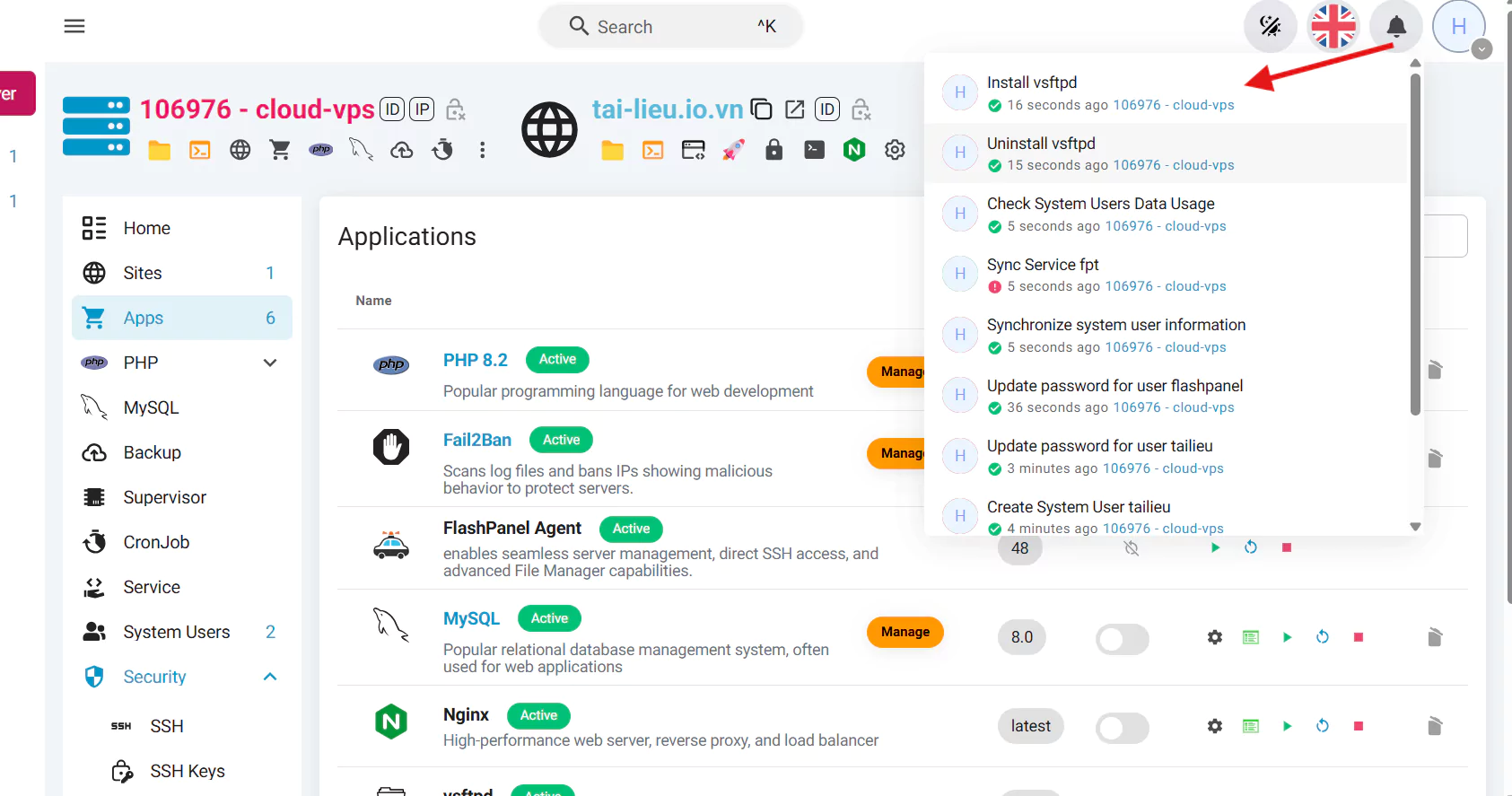Toggle the Nginx row switch
Image resolution: width=1512 pixels, height=796 pixels.
pos(1122,728)
